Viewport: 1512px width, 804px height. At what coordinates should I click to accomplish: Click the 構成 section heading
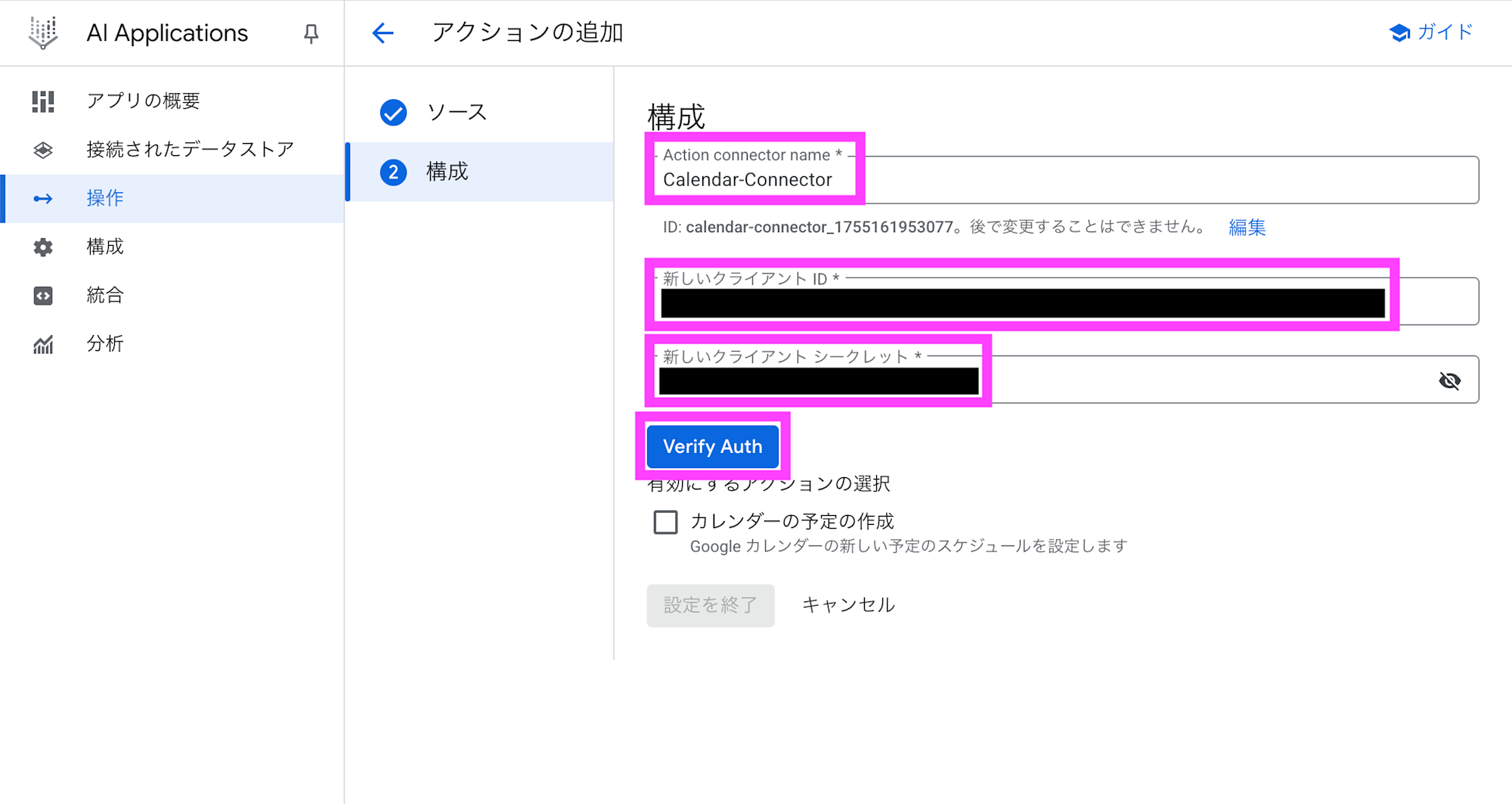click(x=676, y=118)
